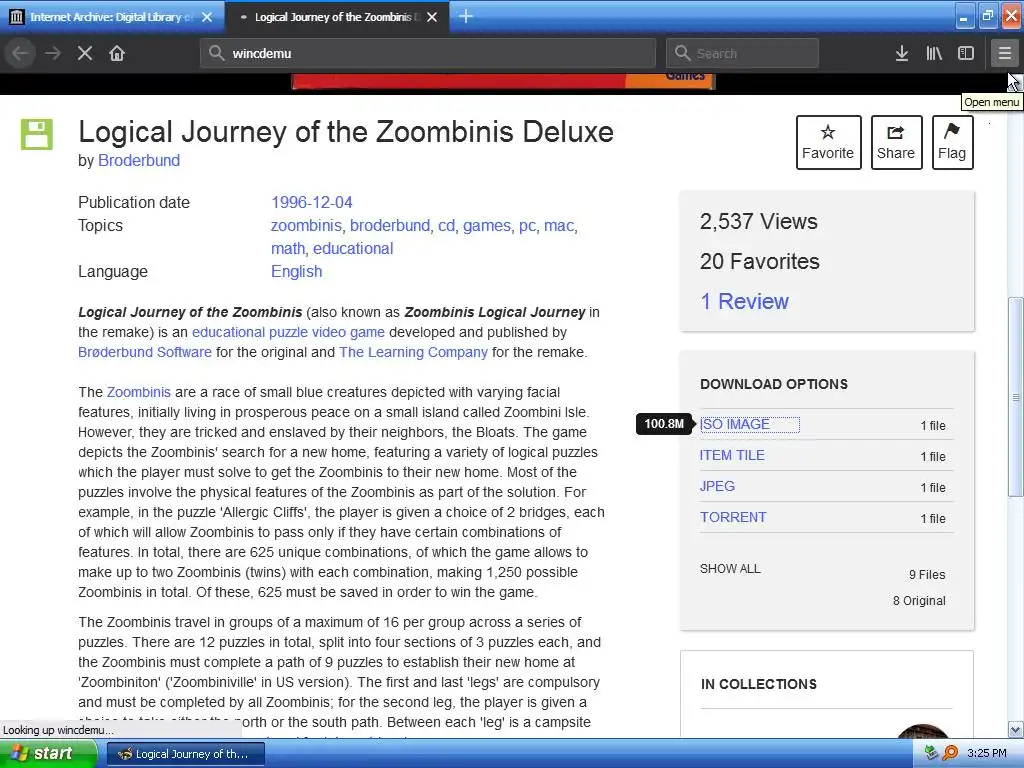Open a new tab with plus icon

466,16
